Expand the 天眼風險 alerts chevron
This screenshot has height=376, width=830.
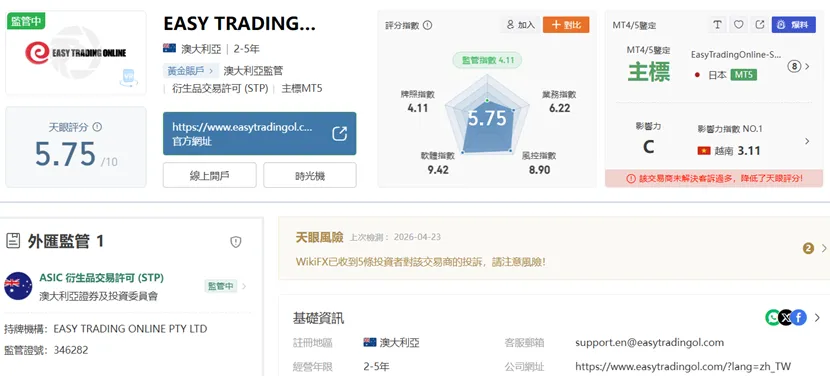point(824,248)
